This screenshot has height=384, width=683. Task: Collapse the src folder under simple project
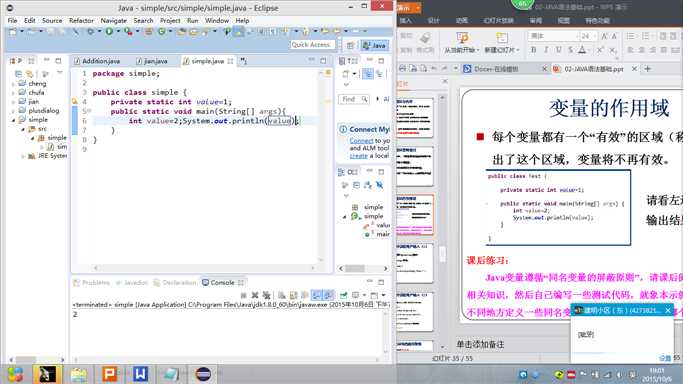[x=24, y=129]
